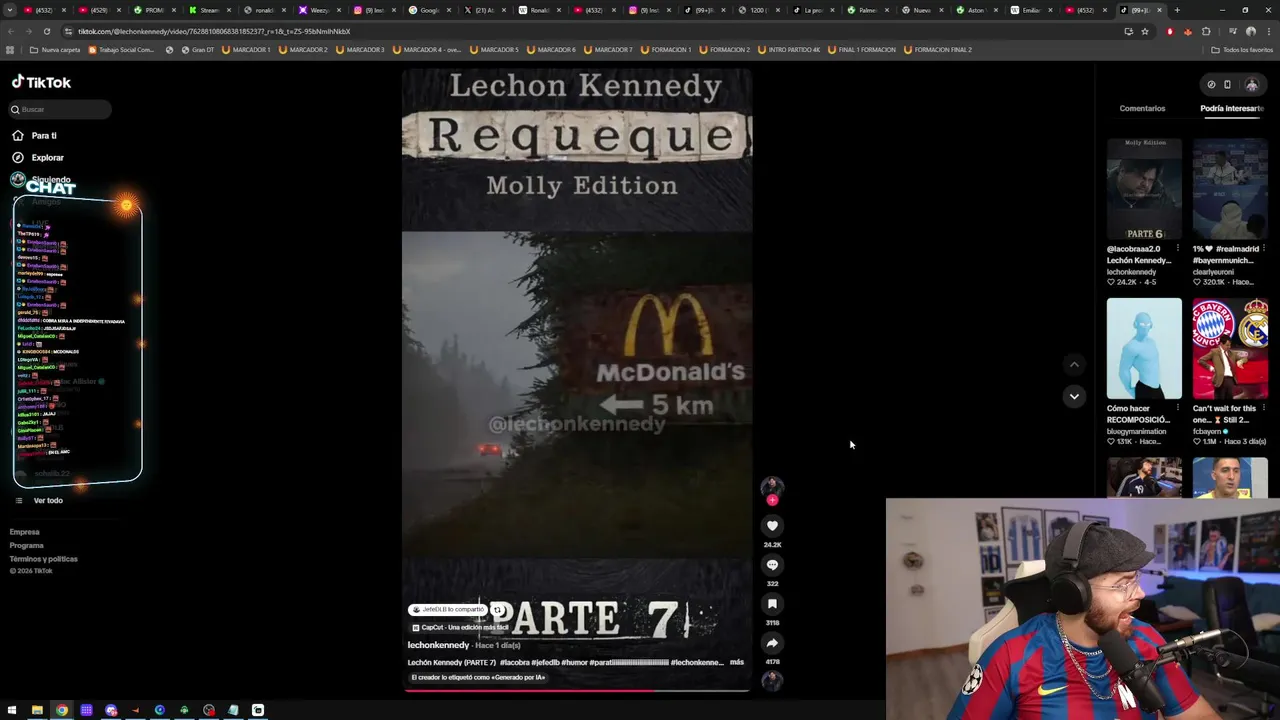Like the video with the heart icon
The width and height of the screenshot is (1280, 720).
click(x=772, y=525)
